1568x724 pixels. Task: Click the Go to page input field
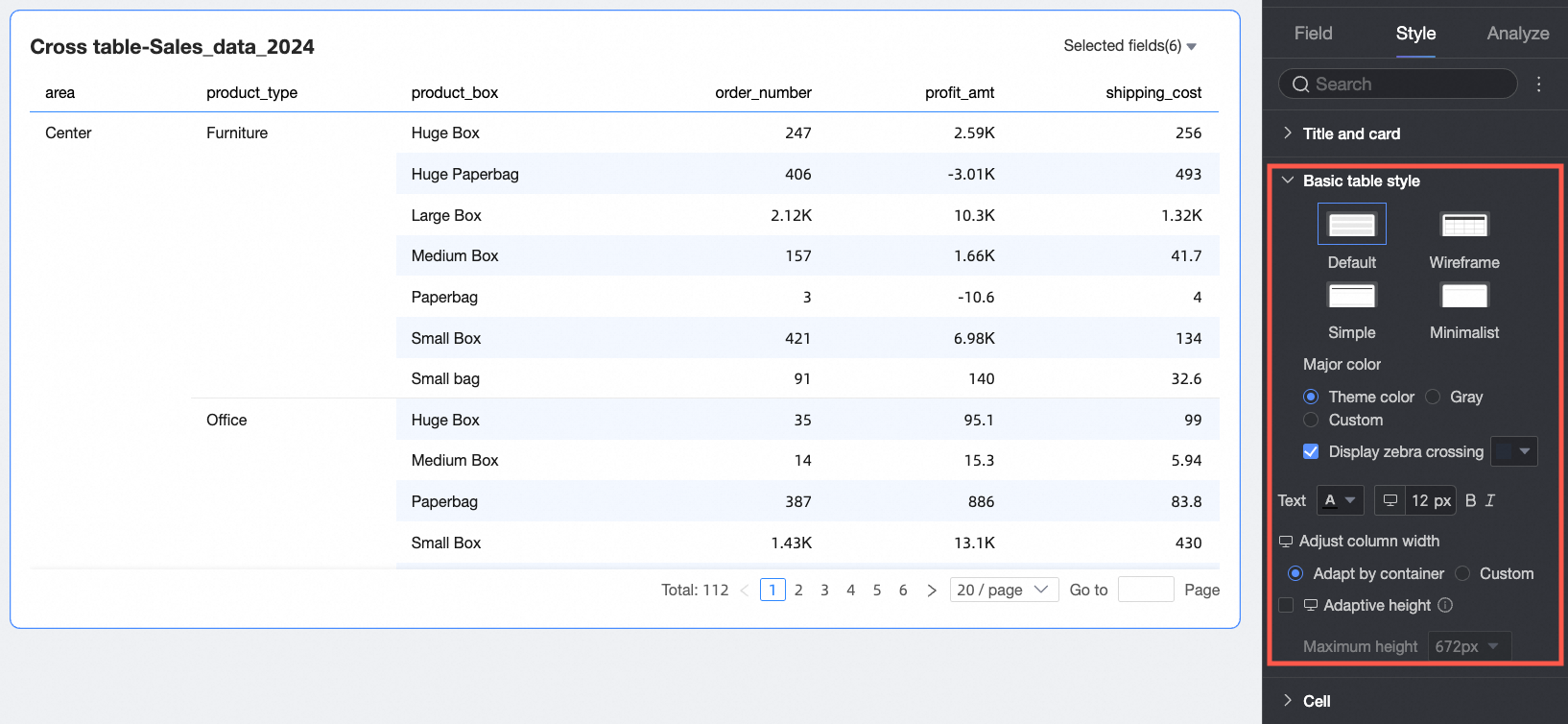(1146, 590)
